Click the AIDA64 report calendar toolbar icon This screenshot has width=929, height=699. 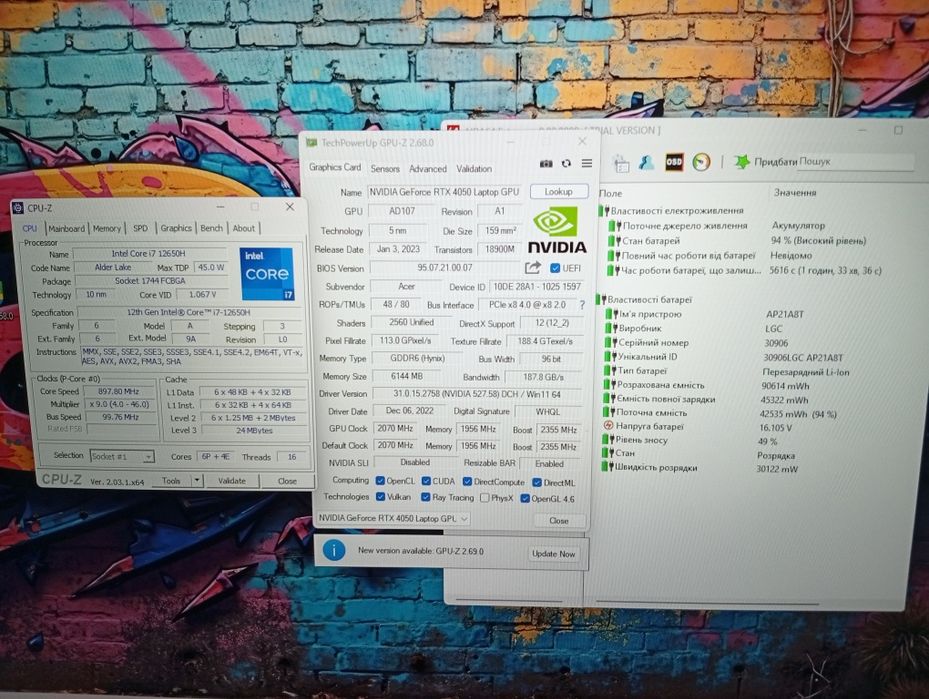point(621,163)
